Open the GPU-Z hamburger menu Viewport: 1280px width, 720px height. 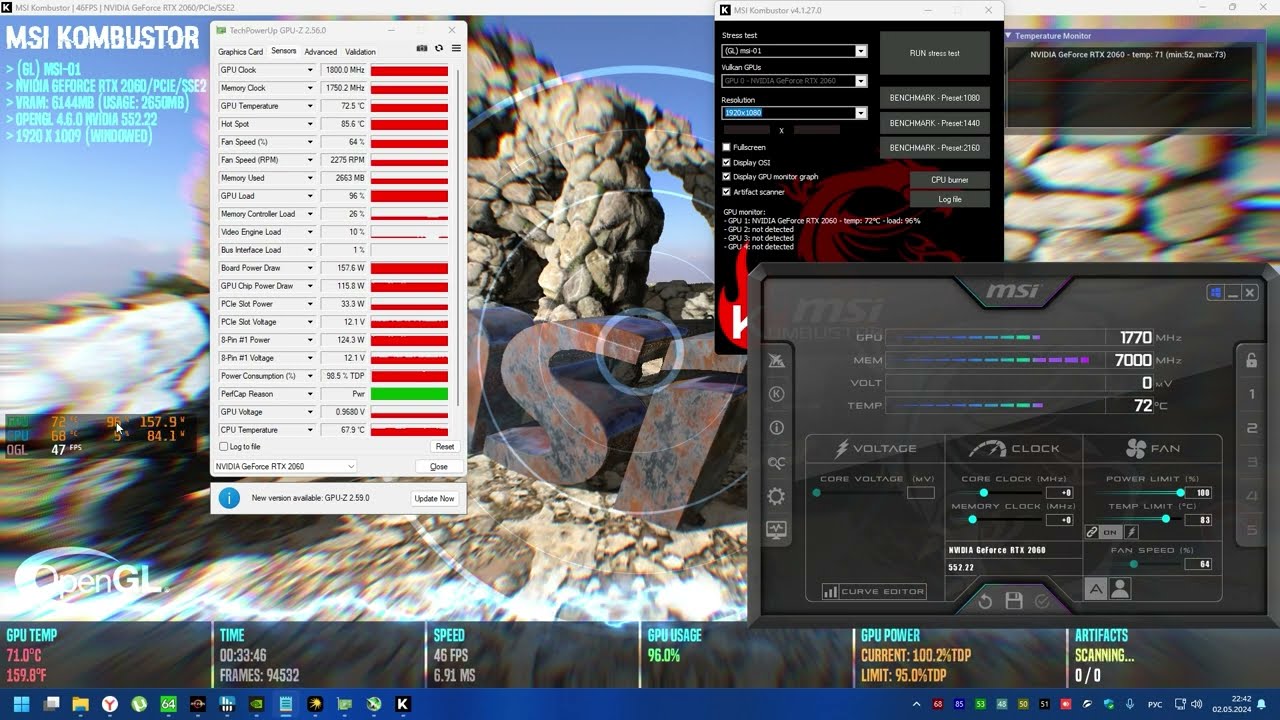pyautogui.click(x=456, y=48)
